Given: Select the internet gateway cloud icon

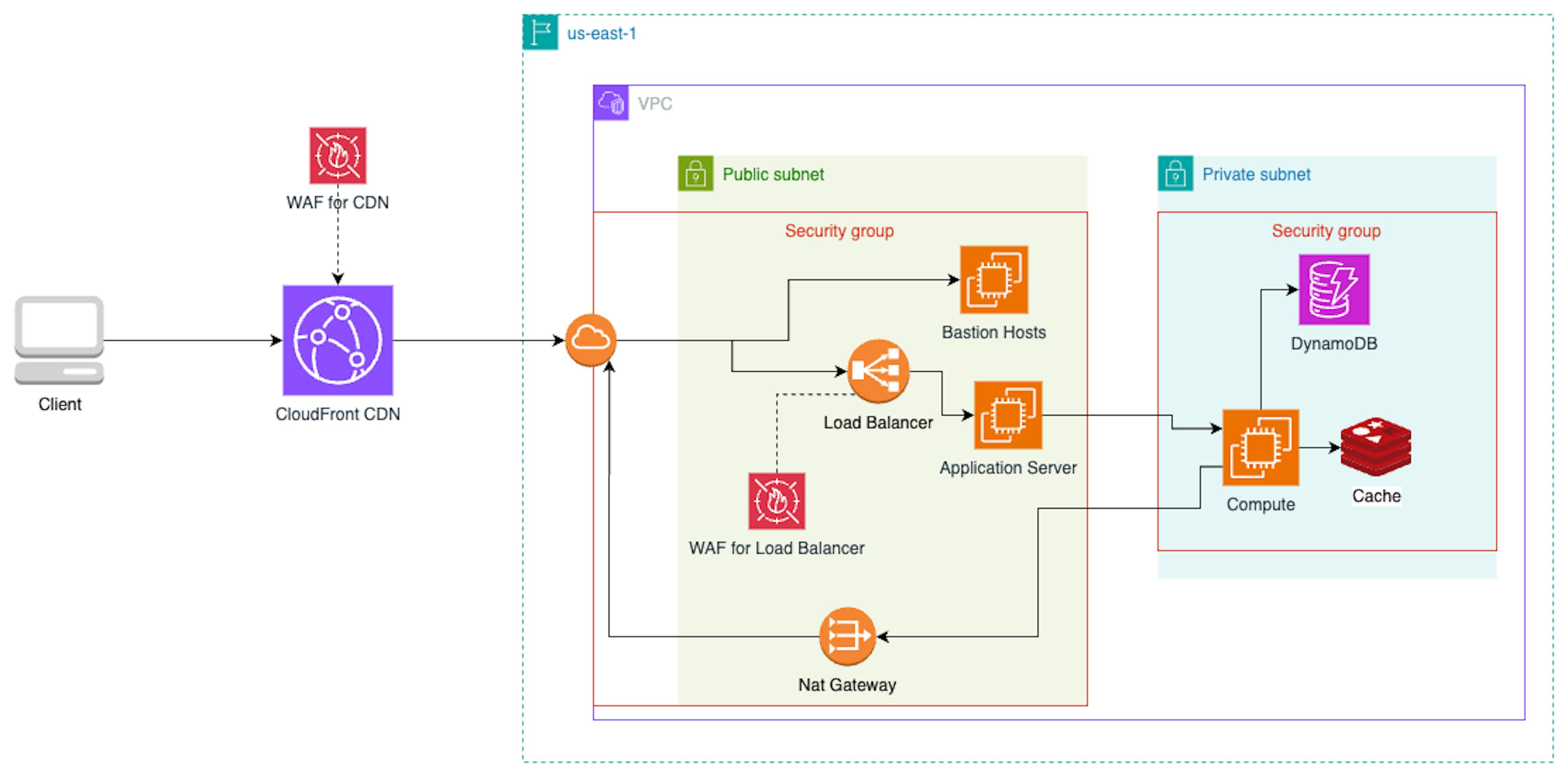Looking at the screenshot, I should pos(590,340).
